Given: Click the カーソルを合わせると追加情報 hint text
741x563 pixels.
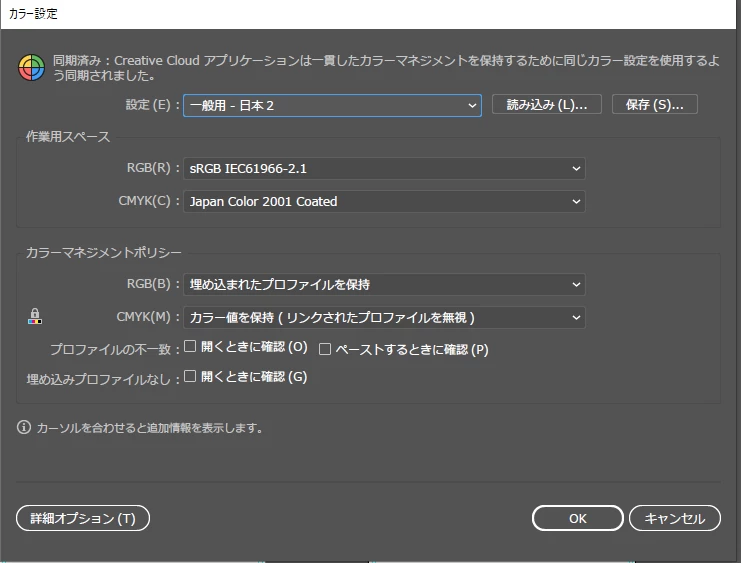Looking at the screenshot, I should (149, 428).
